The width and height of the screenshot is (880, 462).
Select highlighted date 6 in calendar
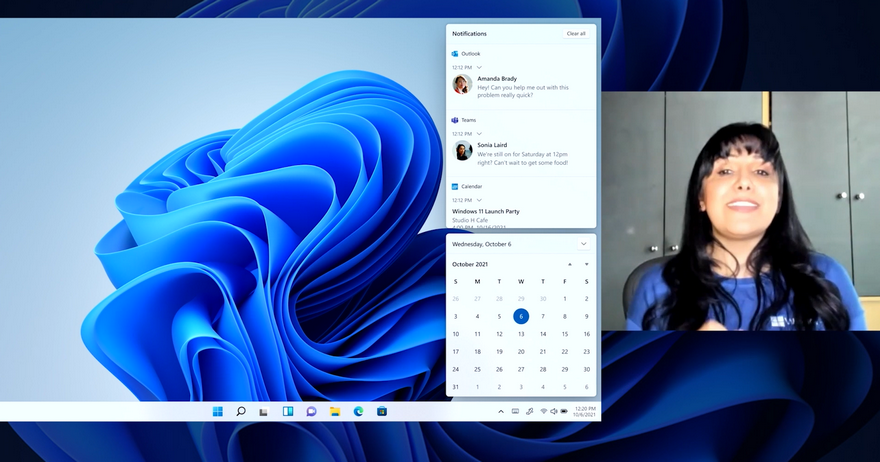pyautogui.click(x=521, y=317)
